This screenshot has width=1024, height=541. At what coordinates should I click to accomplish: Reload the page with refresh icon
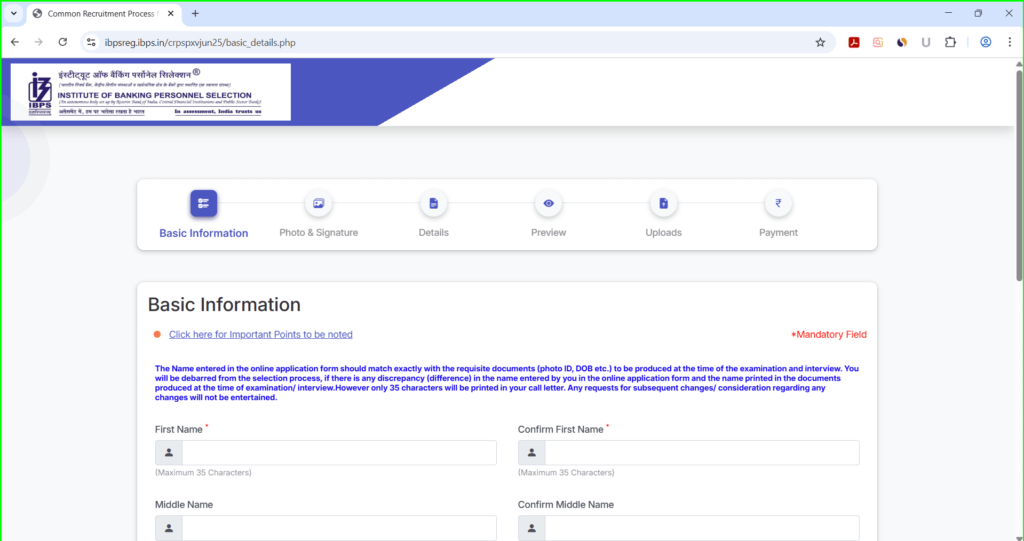point(63,42)
